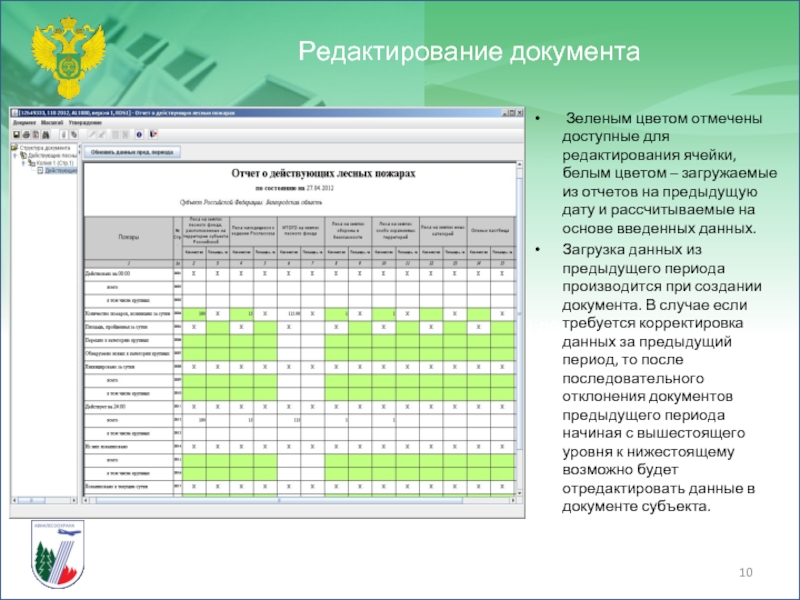Click Обновить данные пред. периода button
Image resolution: width=800 pixels, height=600 pixels.
132,152
